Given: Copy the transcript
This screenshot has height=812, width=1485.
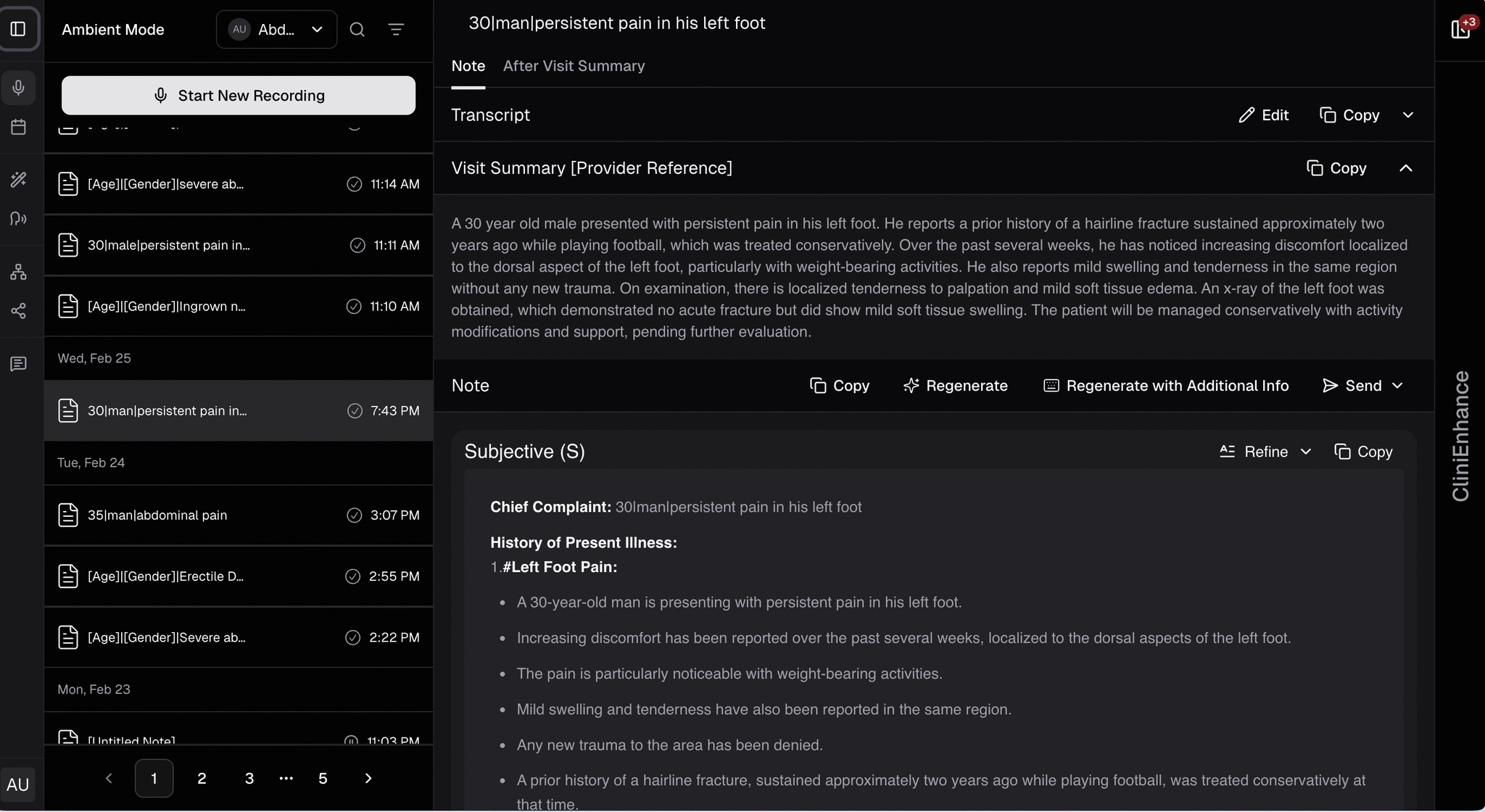Looking at the screenshot, I should [1349, 115].
